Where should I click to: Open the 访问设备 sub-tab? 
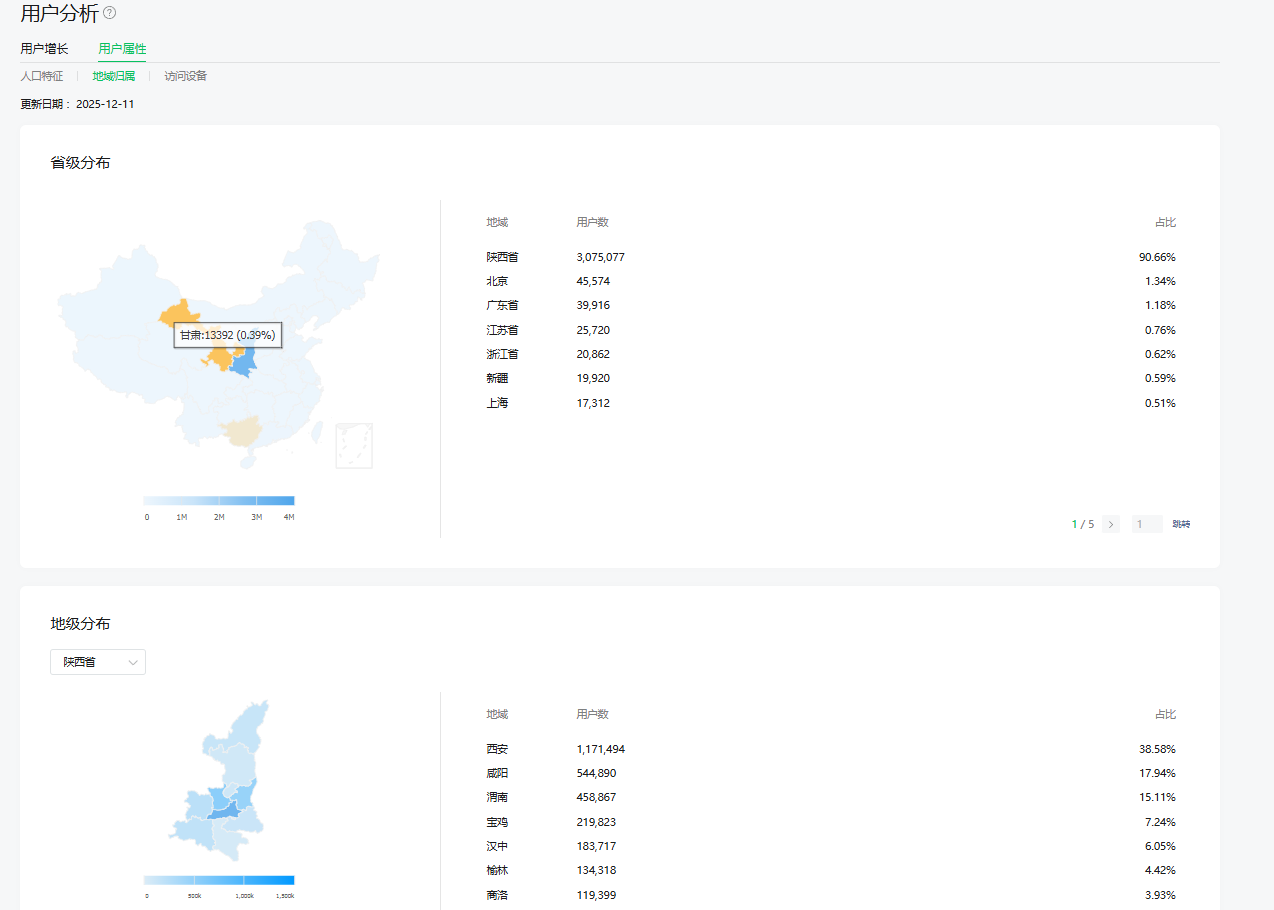click(x=186, y=76)
